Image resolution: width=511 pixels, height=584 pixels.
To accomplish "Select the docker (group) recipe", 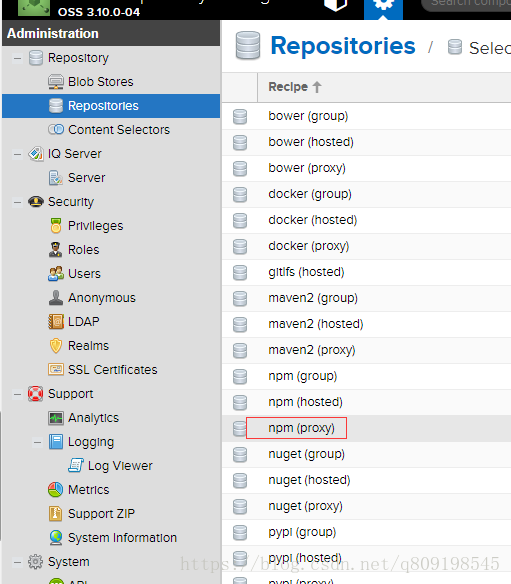I will tap(366, 194).
